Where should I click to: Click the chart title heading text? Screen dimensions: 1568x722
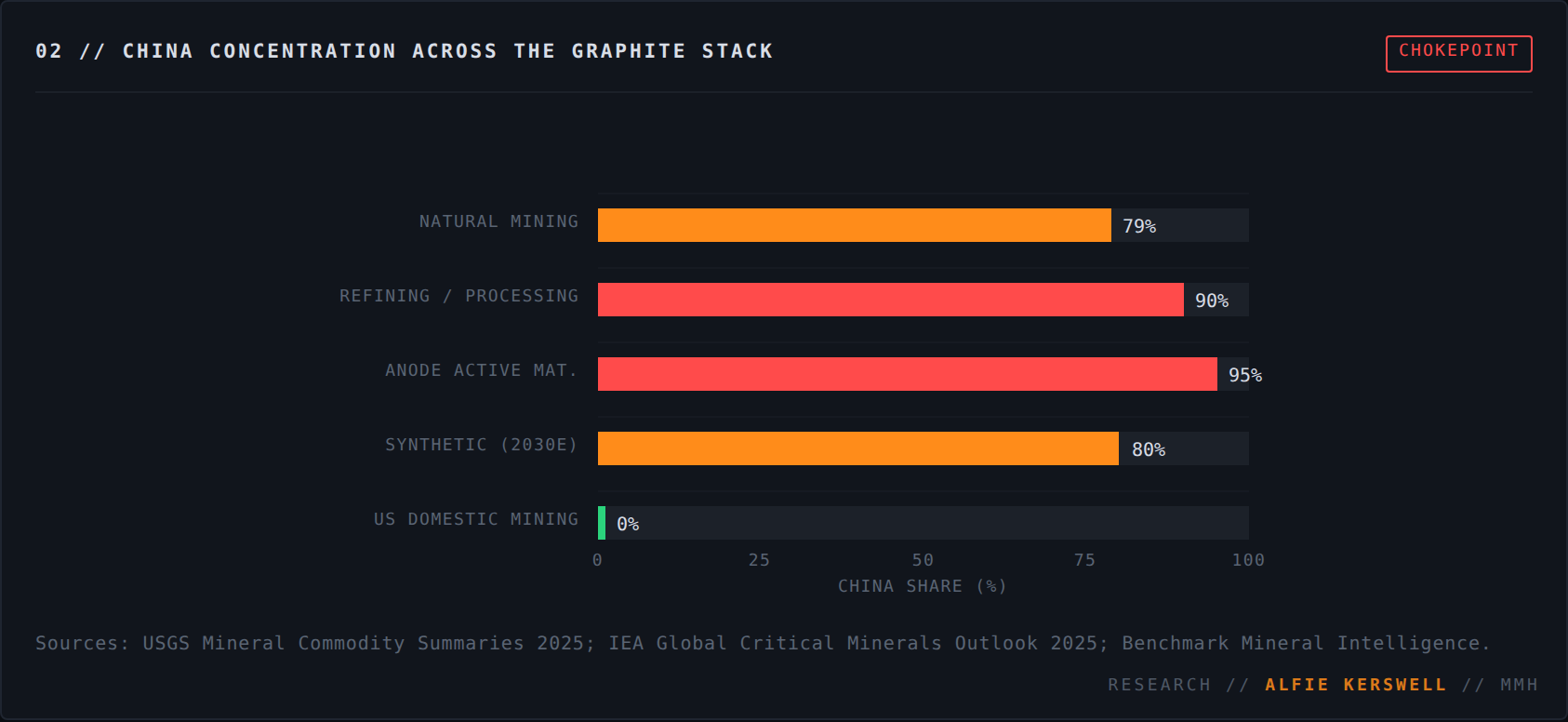tap(405, 51)
